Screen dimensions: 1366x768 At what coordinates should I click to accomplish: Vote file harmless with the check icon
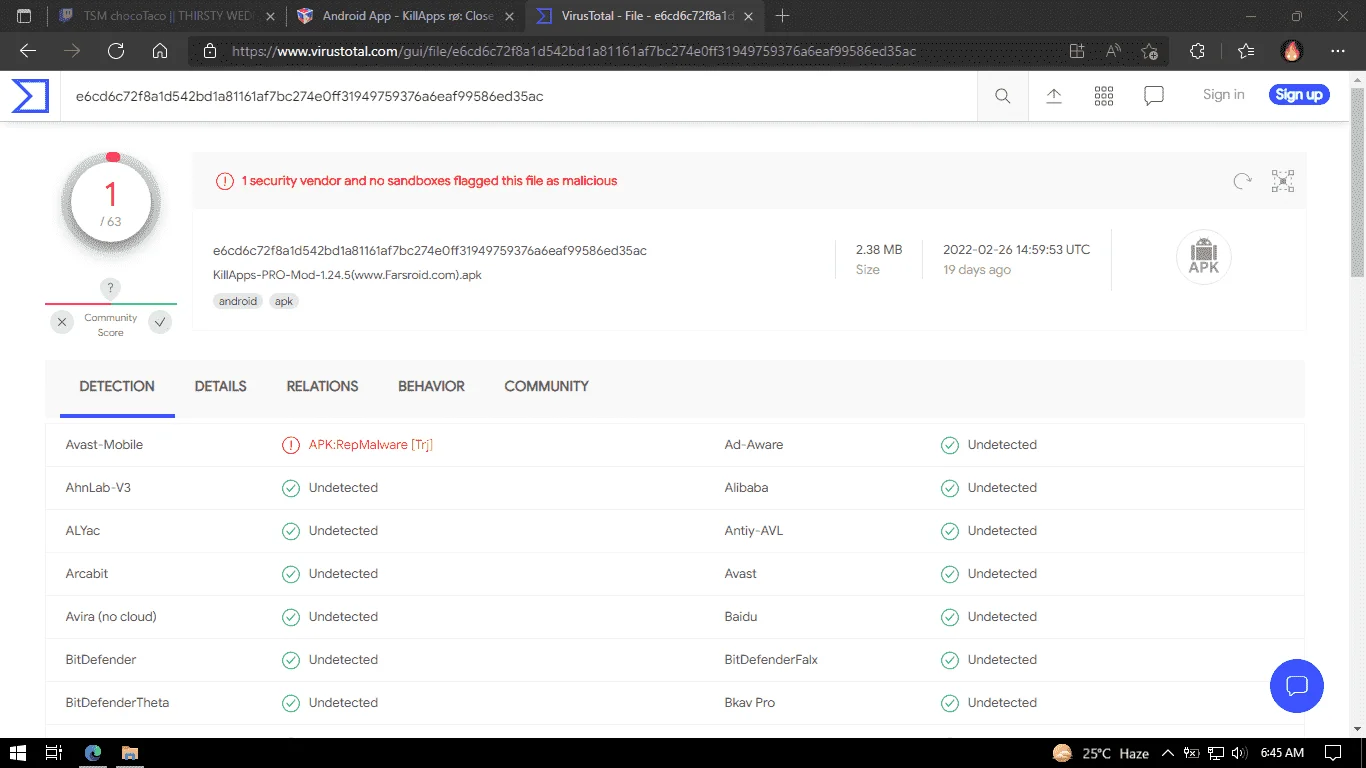(x=160, y=322)
